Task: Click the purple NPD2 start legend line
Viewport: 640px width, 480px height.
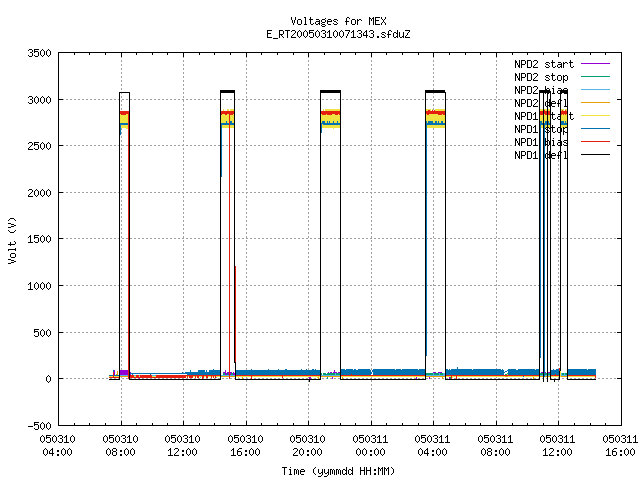Action: tap(595, 64)
